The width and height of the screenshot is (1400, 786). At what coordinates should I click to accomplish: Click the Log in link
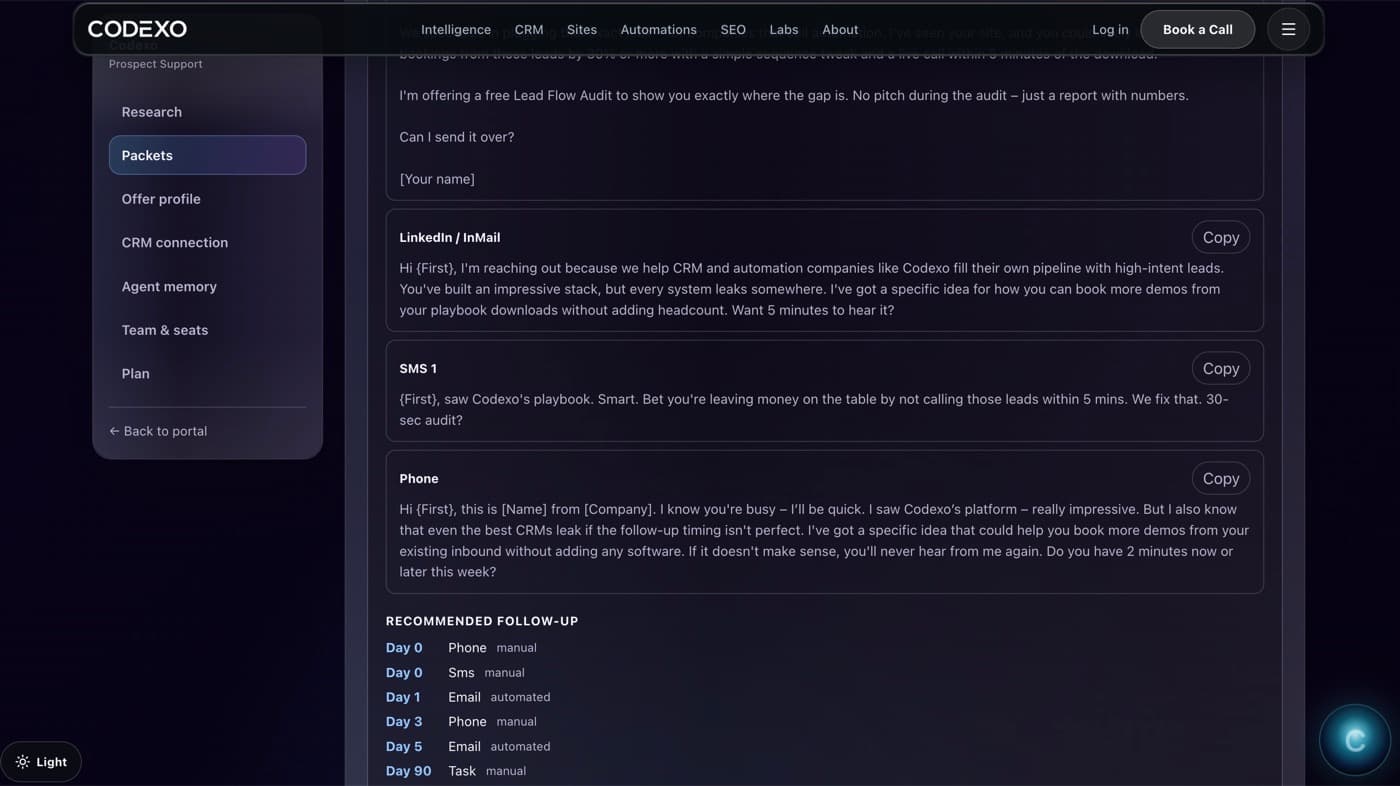click(x=1110, y=29)
